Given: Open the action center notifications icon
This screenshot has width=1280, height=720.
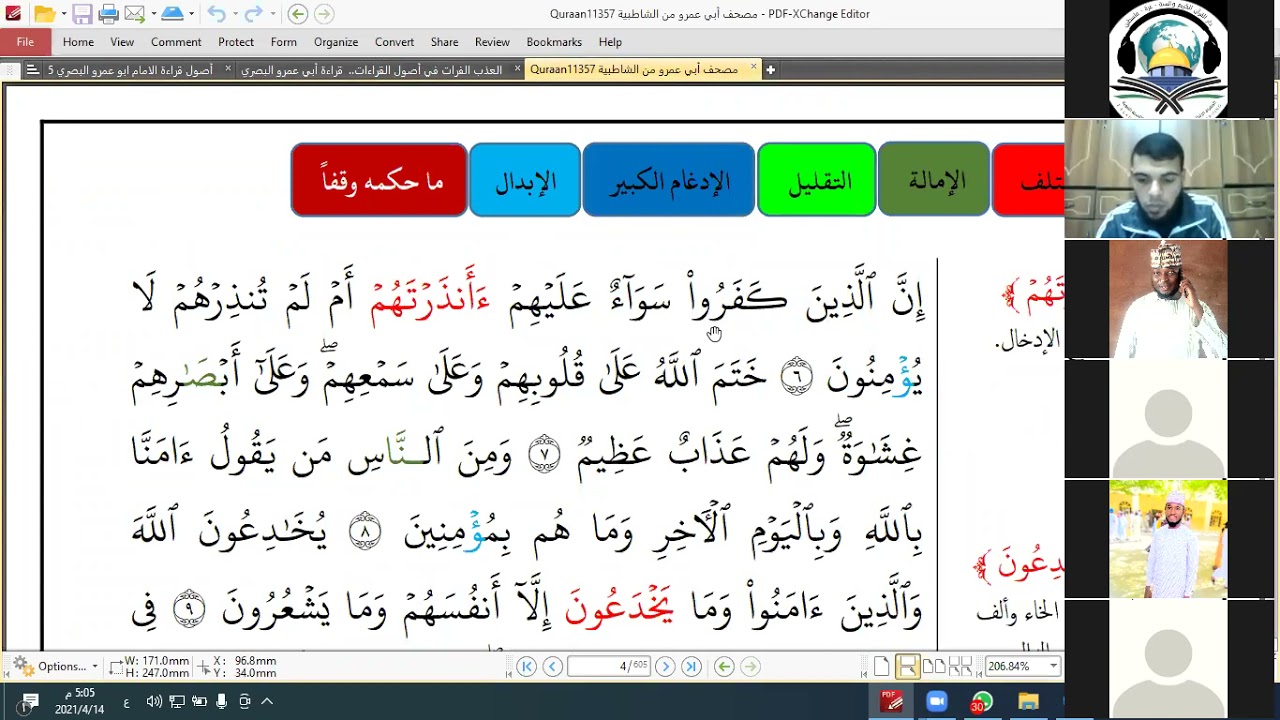Looking at the screenshot, I should tap(30, 702).
